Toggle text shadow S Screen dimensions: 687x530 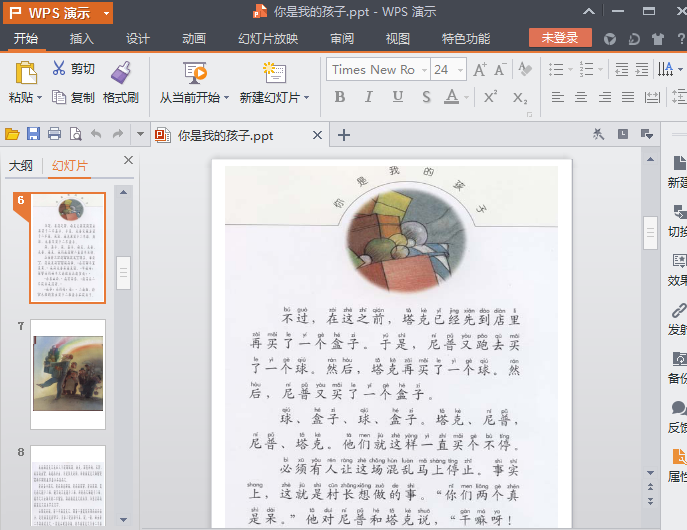pyautogui.click(x=426, y=97)
